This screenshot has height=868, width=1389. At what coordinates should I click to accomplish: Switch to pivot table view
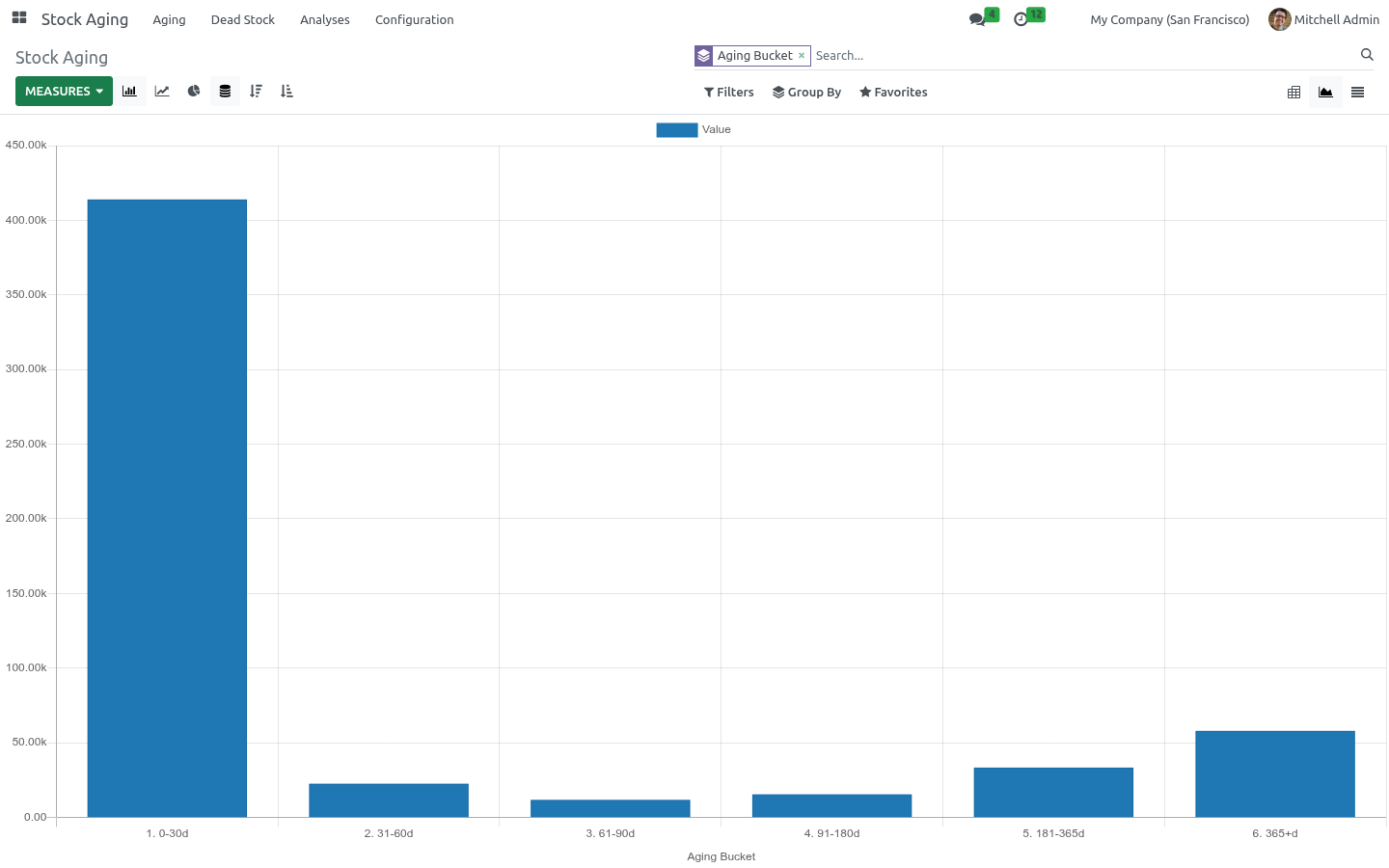(x=1294, y=93)
